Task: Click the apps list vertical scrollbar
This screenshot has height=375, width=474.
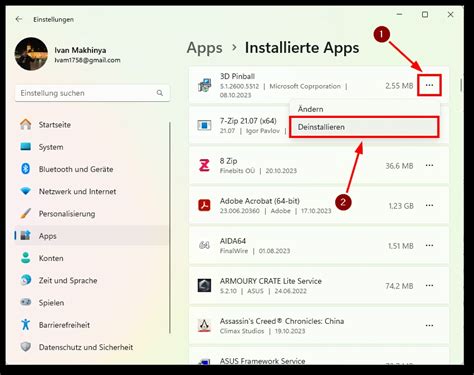Action: (x=461, y=85)
